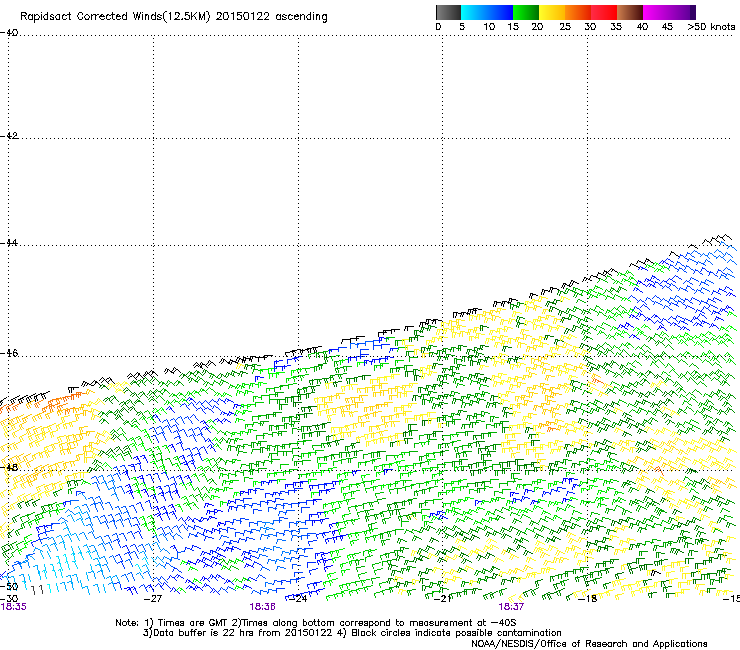Click the '-40' latitude axis label
This screenshot has height=650, width=740.
[x=9, y=33]
